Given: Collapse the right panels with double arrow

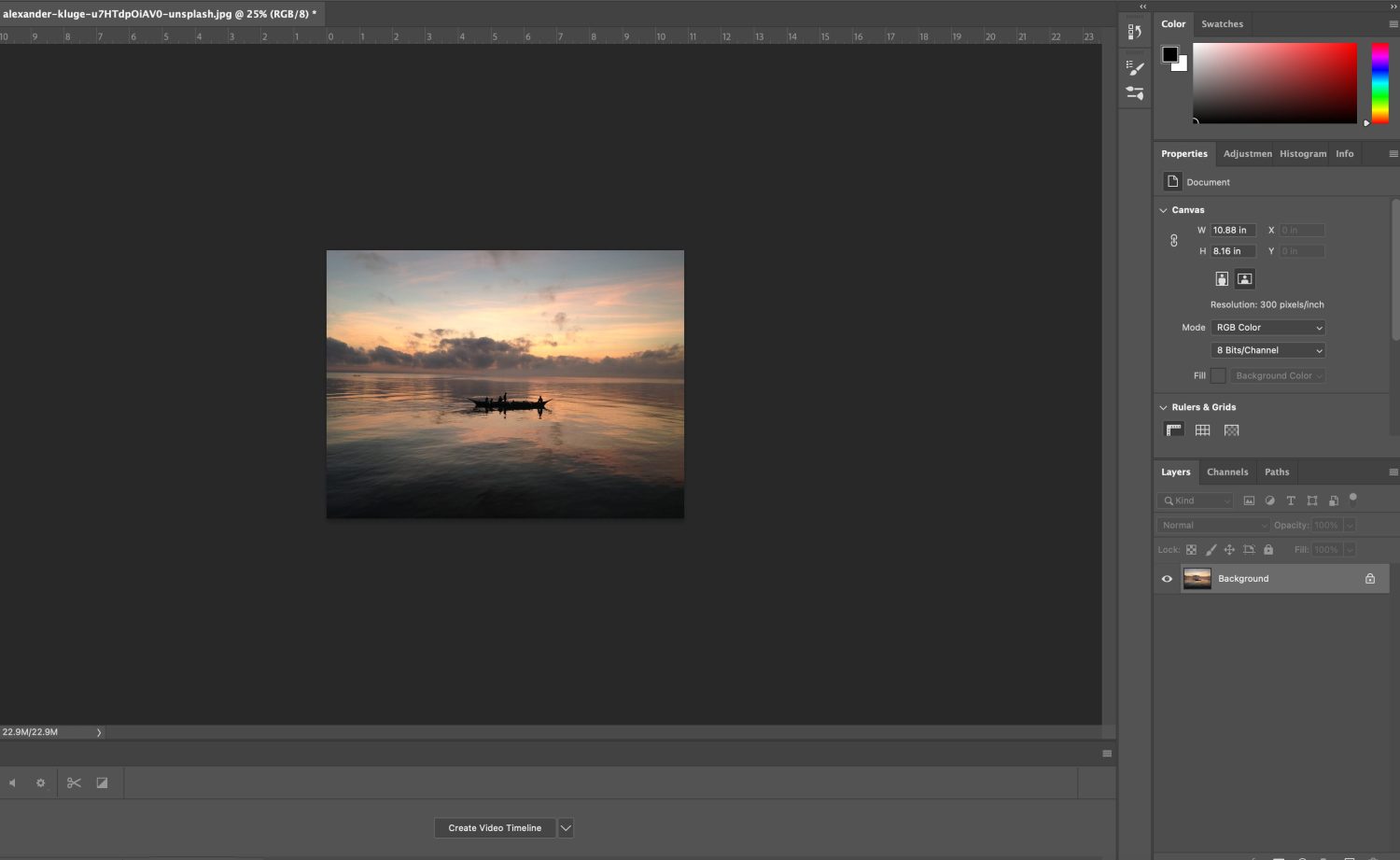Looking at the screenshot, I should [x=1393, y=7].
